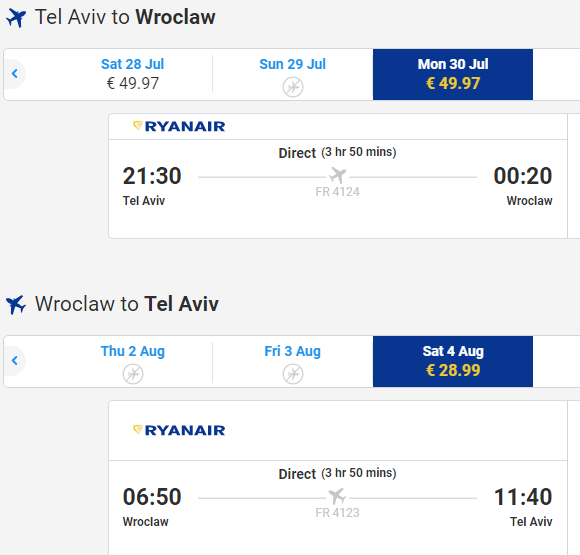This screenshot has width=580, height=555.
Task: Click flight number FR 4124
Action: point(337,192)
